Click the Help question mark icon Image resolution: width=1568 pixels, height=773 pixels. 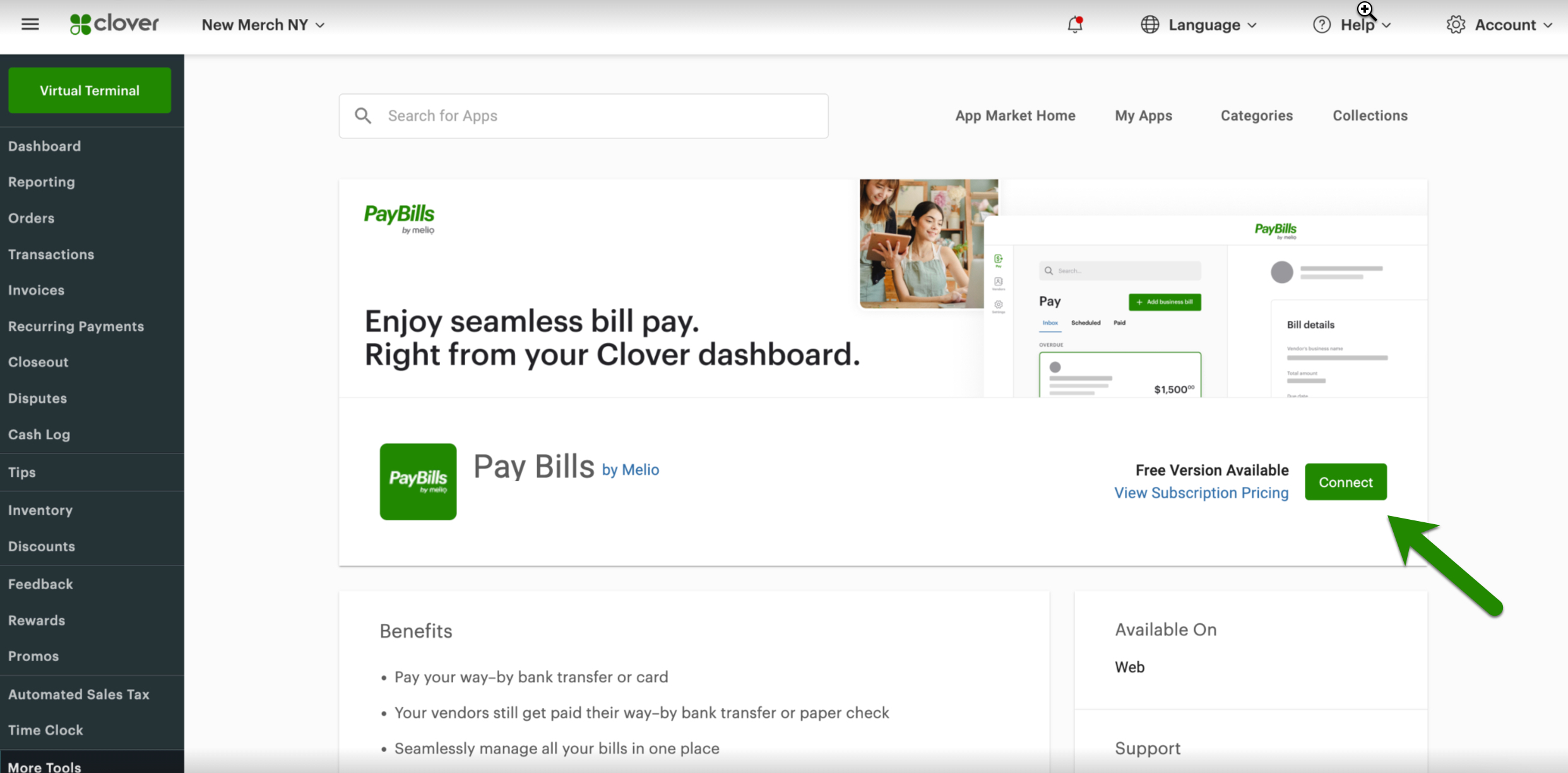click(x=1321, y=25)
